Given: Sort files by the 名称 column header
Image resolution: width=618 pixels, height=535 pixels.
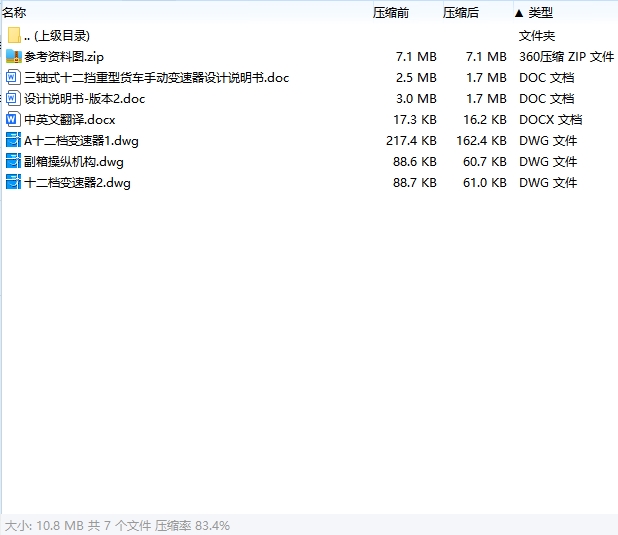Looking at the screenshot, I should pyautogui.click(x=14, y=13).
